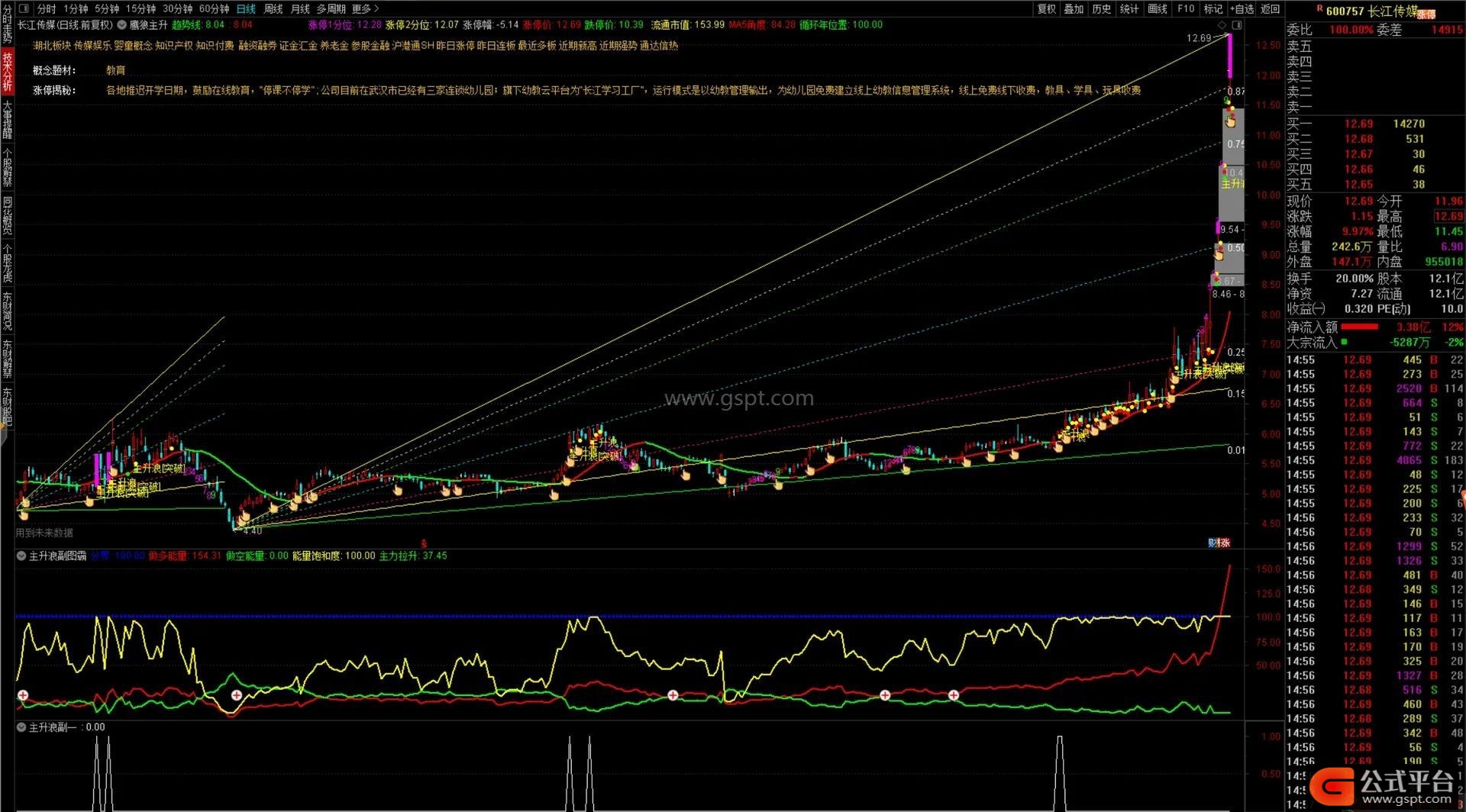Click the 换手 20.00% value
The height and width of the screenshot is (812, 1466).
[x=1355, y=279]
